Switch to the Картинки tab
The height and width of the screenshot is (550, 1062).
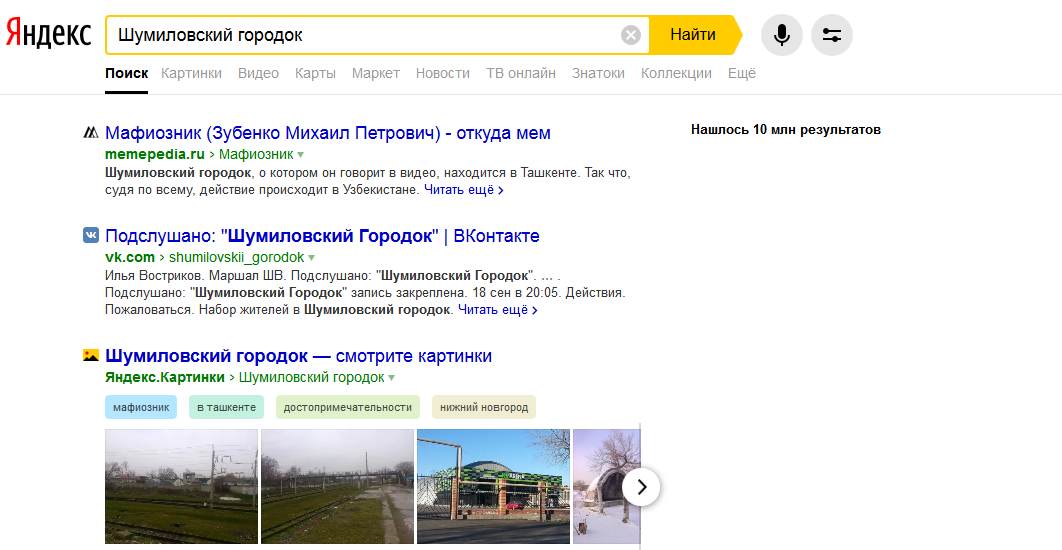[192, 73]
